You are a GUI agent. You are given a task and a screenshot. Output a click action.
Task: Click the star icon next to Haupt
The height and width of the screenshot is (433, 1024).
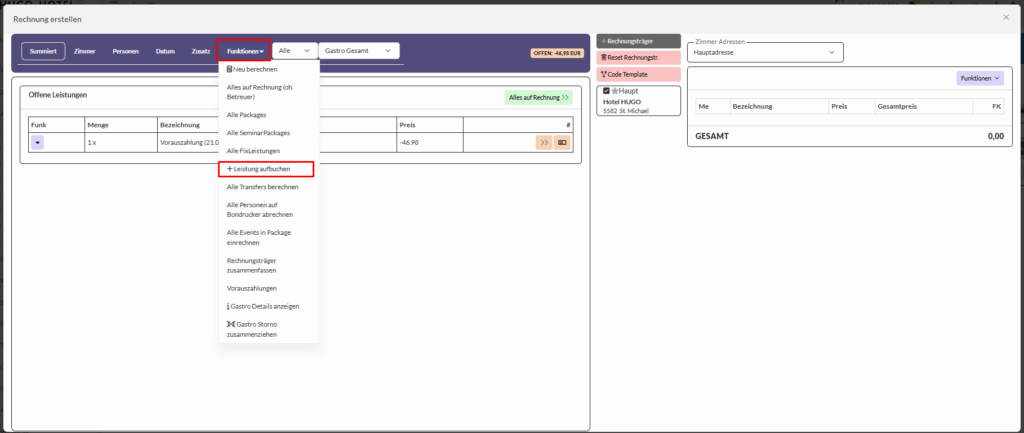tap(615, 92)
